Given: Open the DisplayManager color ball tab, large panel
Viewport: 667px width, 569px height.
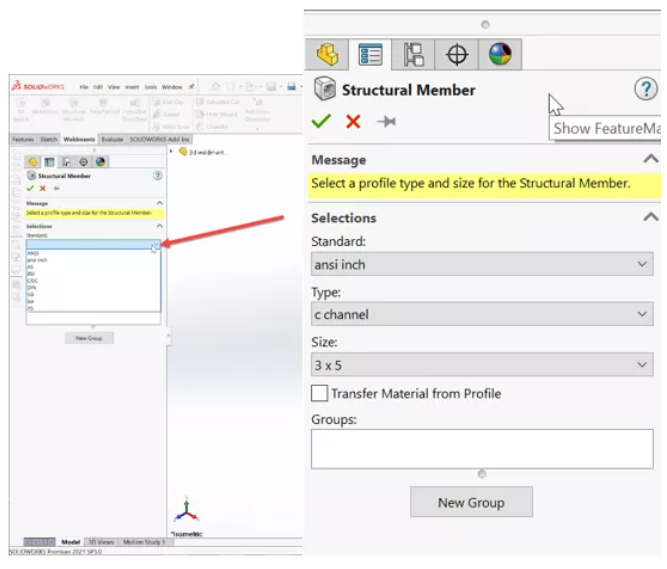Looking at the screenshot, I should pos(500,54).
